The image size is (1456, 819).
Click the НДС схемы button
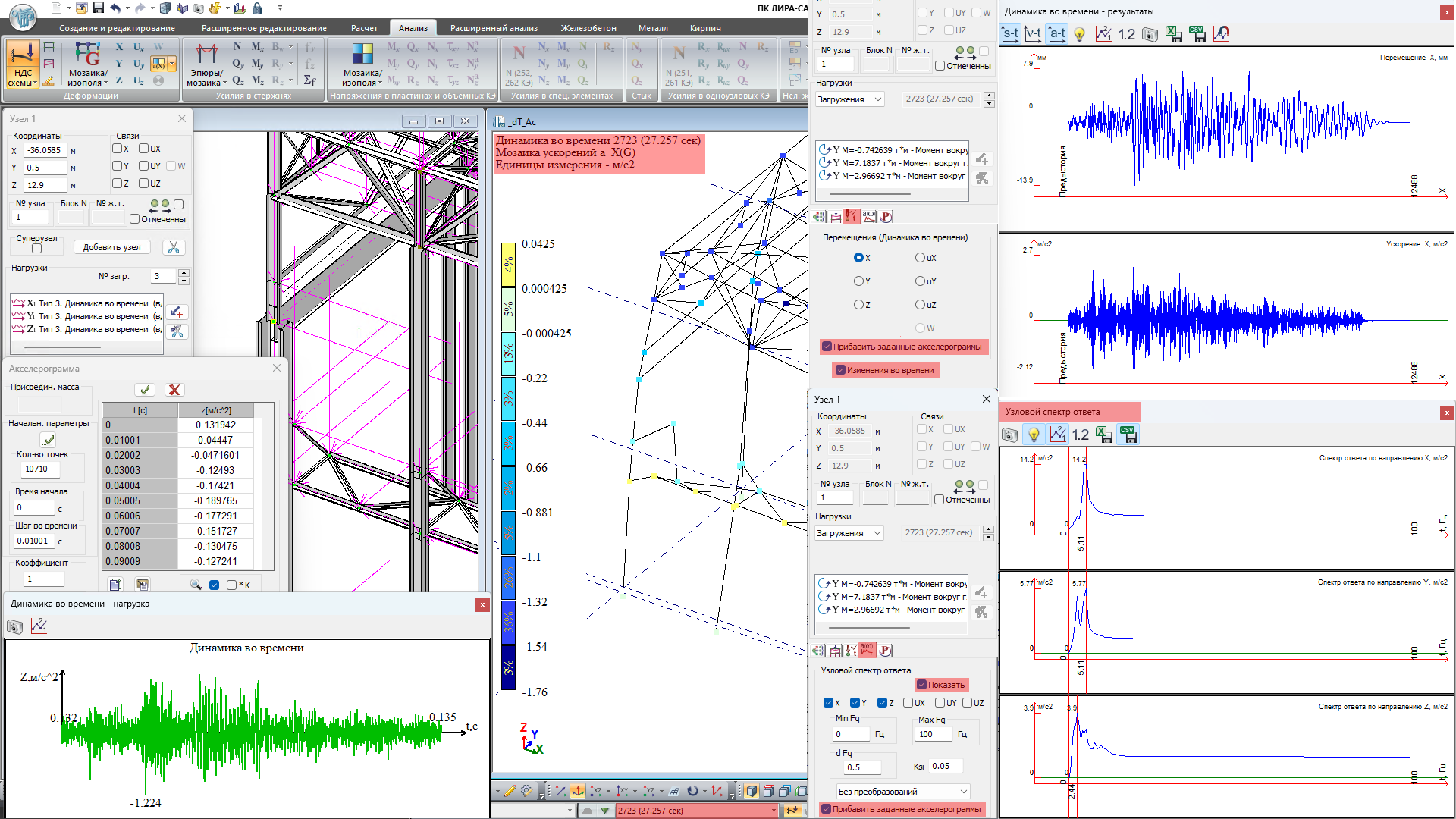23,65
